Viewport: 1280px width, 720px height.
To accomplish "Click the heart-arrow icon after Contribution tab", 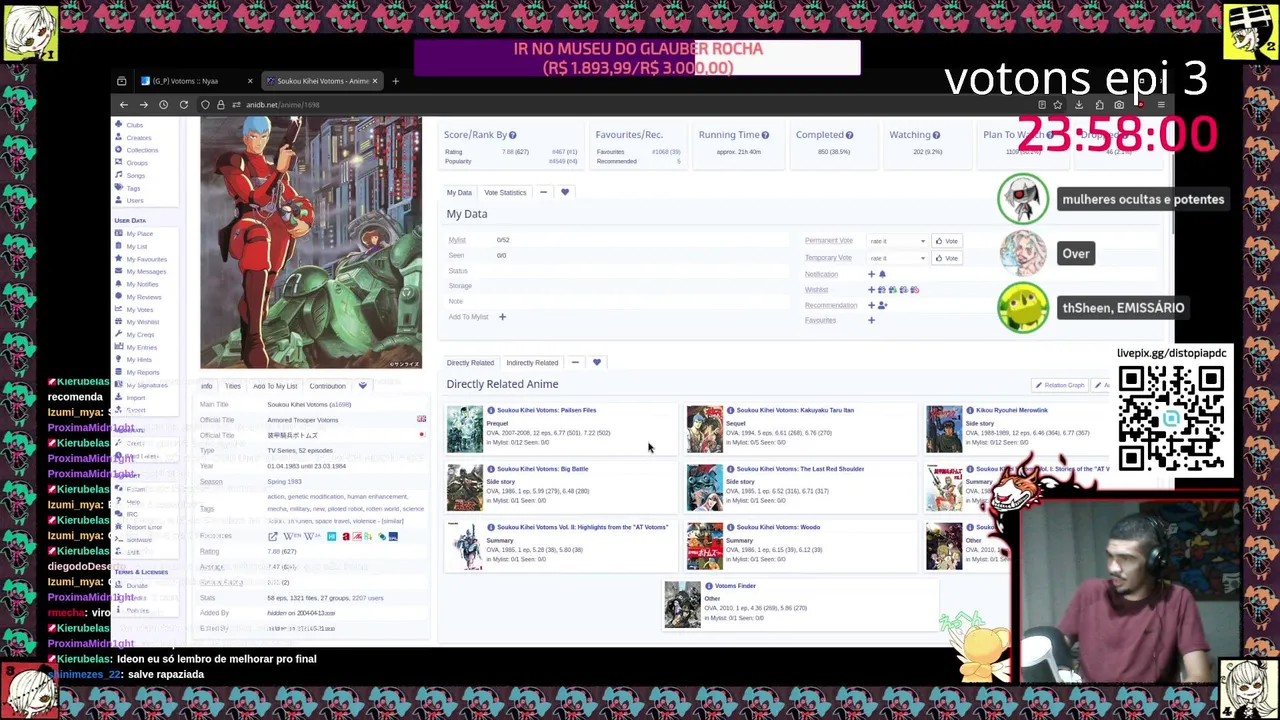I will [x=363, y=386].
